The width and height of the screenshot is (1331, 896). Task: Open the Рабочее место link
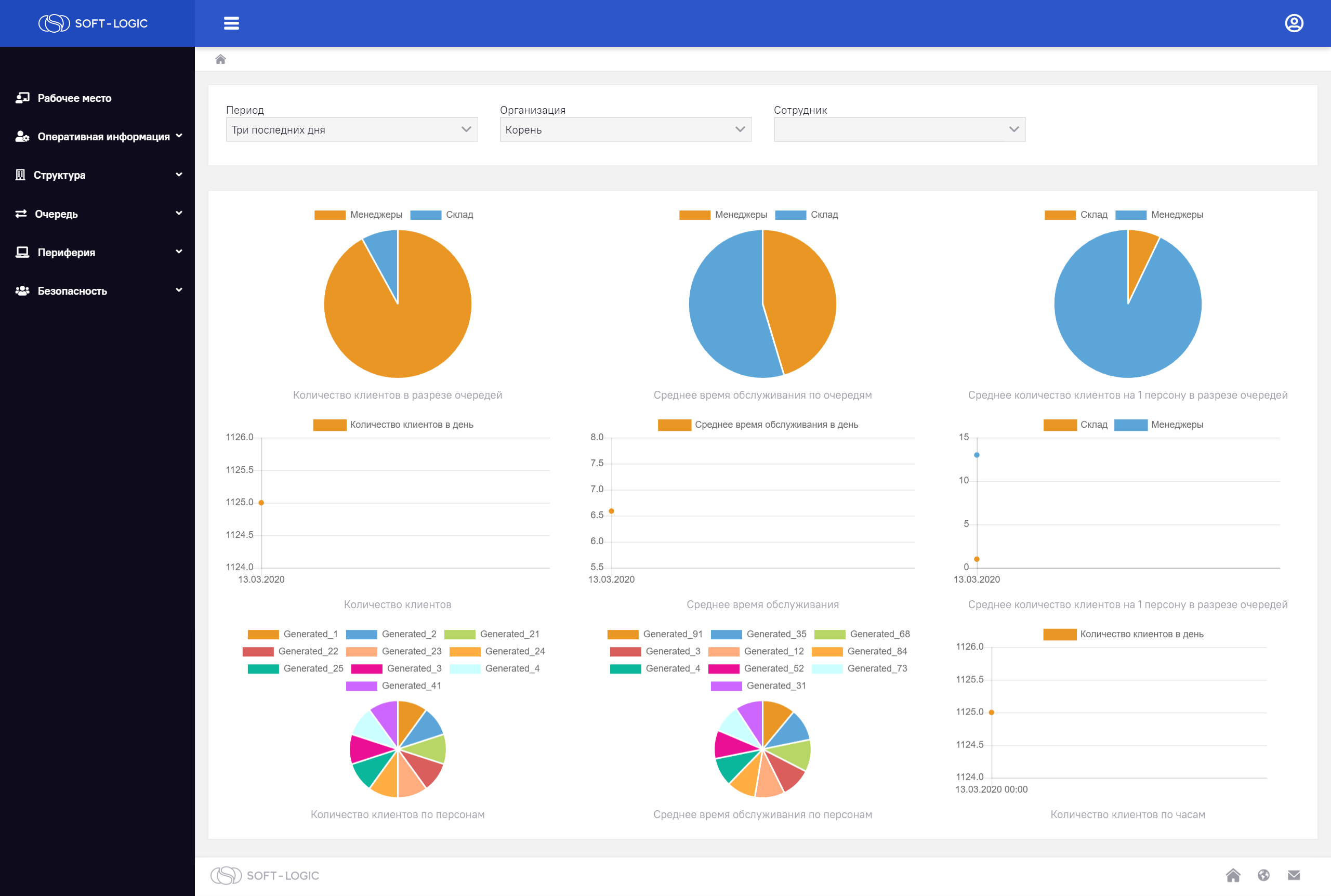pos(74,98)
